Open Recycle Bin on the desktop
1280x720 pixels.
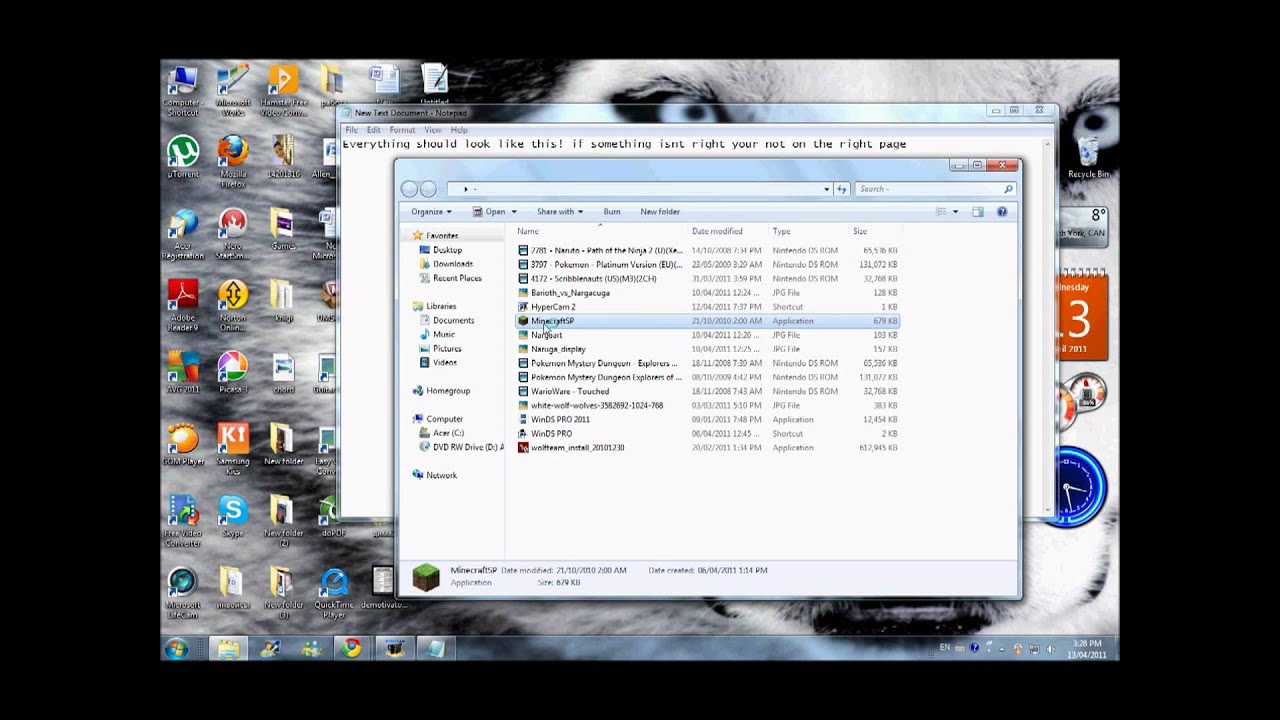(1089, 158)
